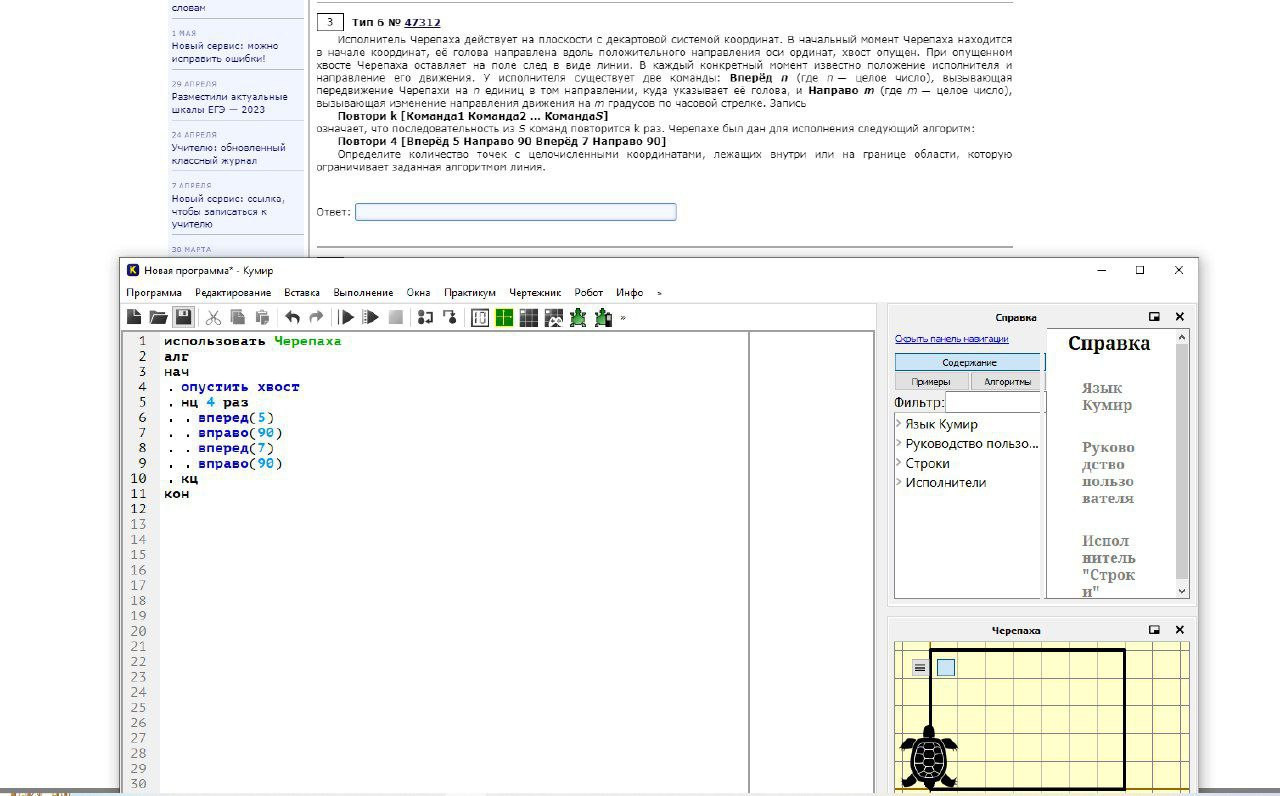Image resolution: width=1280 pixels, height=796 pixels.
Task: Open a file with the folder icon
Action: coord(158,317)
